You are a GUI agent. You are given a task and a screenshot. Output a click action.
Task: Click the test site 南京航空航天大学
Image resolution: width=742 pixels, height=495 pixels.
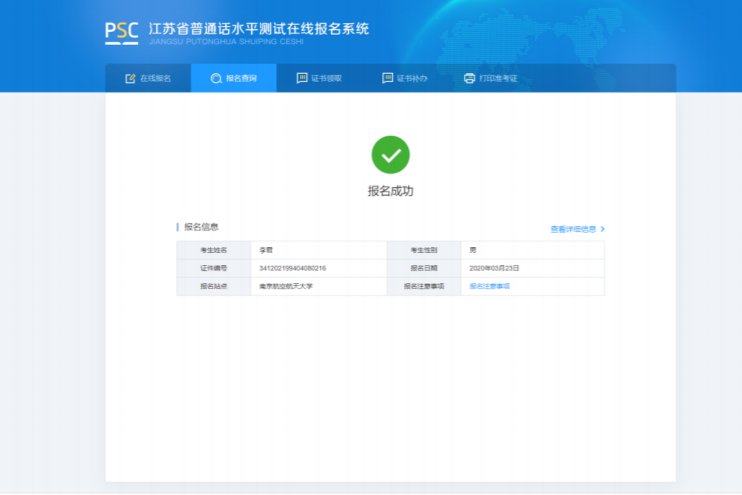[x=286, y=286]
